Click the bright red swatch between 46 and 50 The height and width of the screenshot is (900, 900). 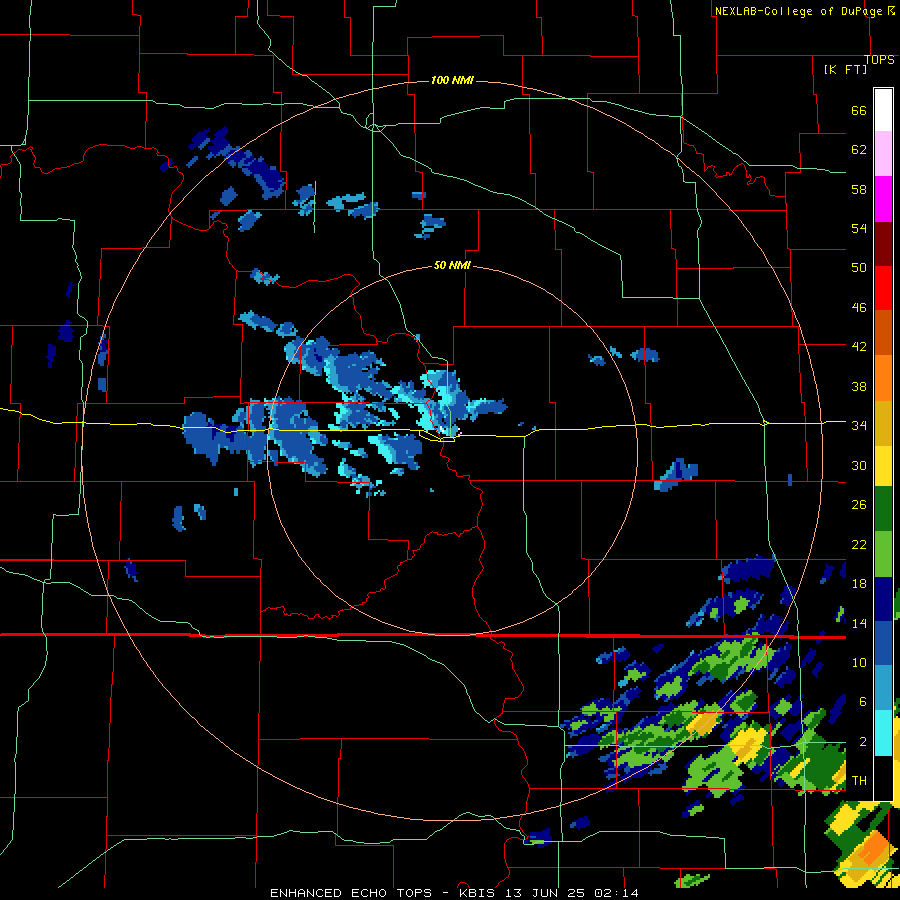[883, 288]
